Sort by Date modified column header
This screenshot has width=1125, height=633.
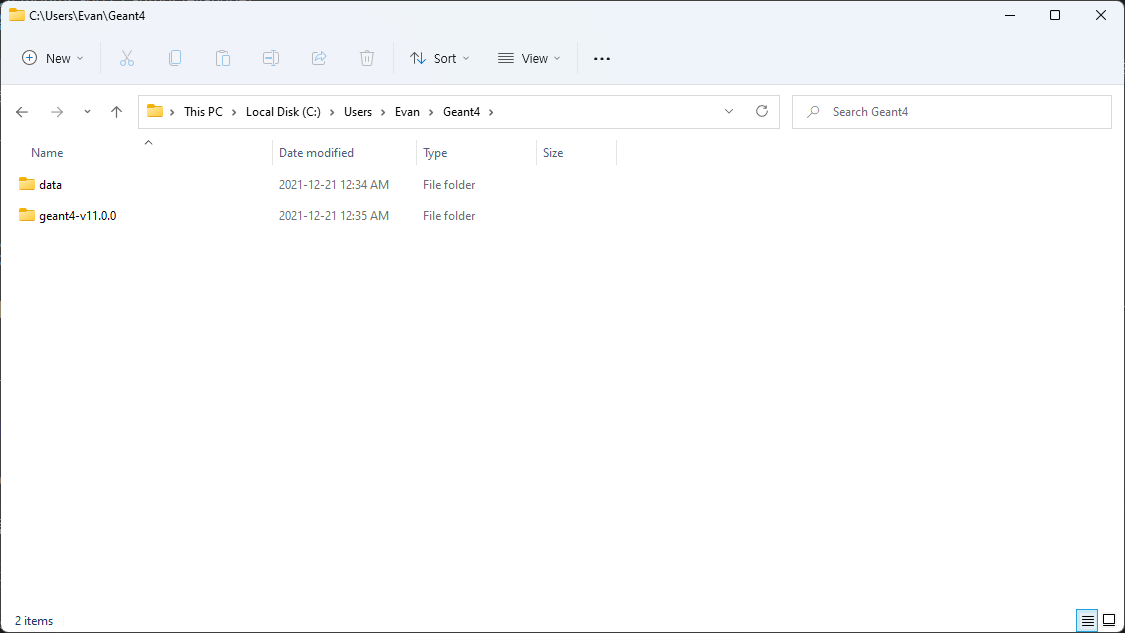coord(316,153)
